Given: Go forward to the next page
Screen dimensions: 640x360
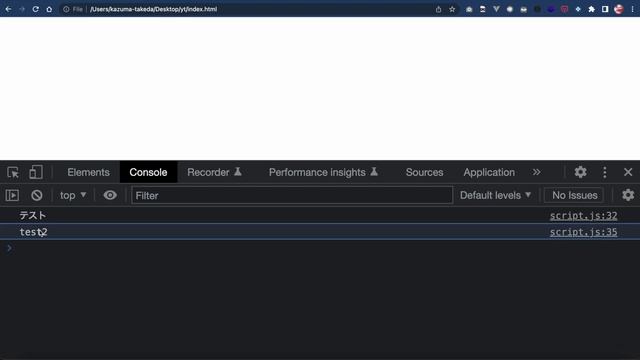Looking at the screenshot, I should (x=22, y=9).
